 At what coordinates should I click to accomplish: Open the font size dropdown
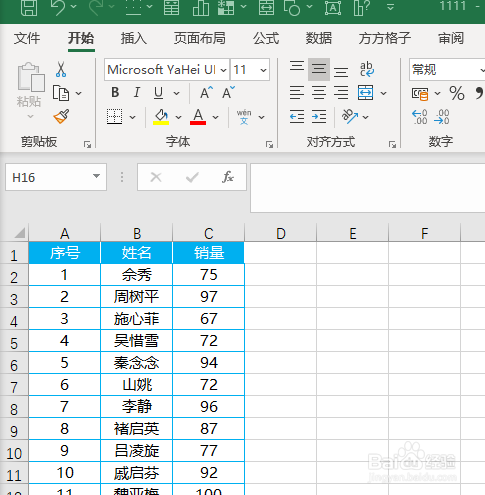coord(263,70)
